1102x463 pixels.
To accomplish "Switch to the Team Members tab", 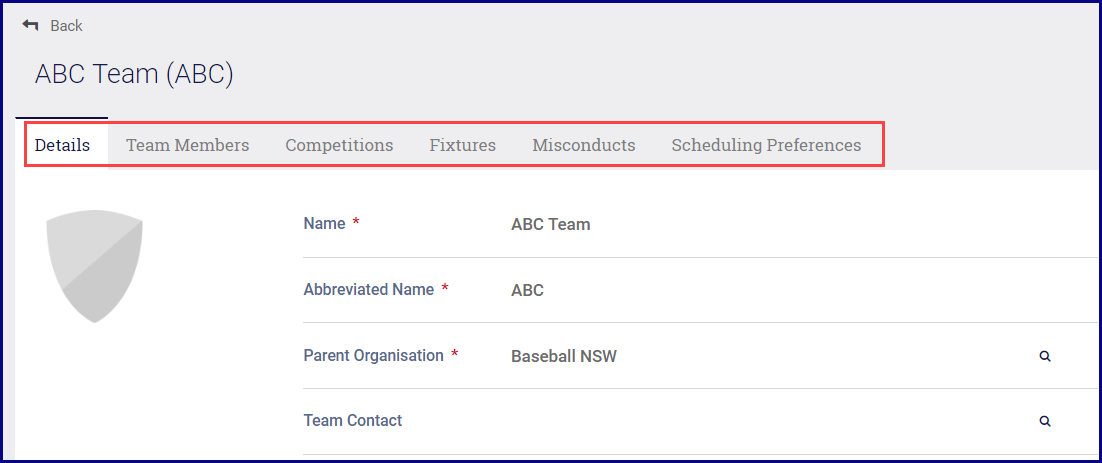I will click(187, 145).
